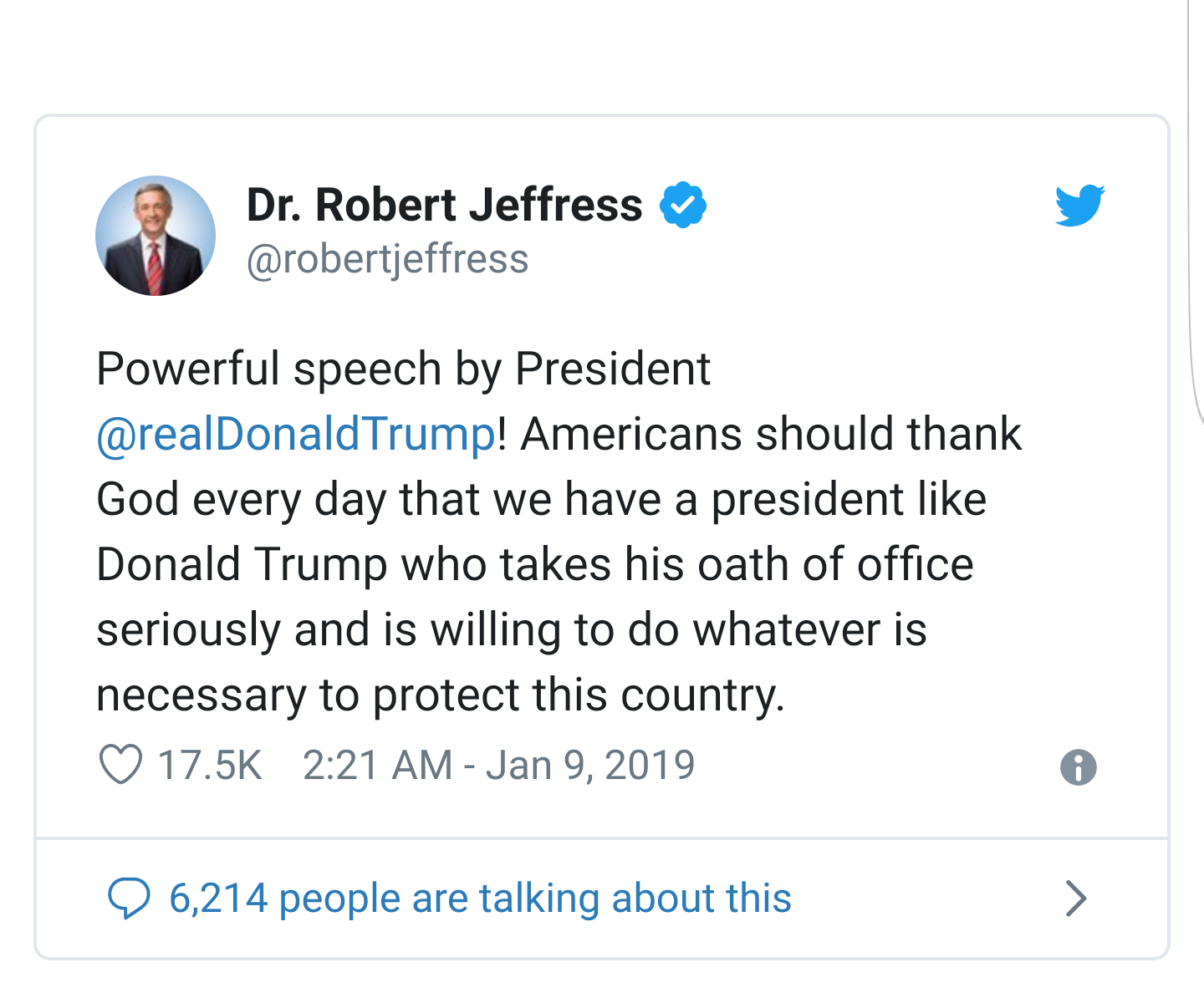
Task: Open "6,214 people are talking about this"
Action: coord(480,899)
